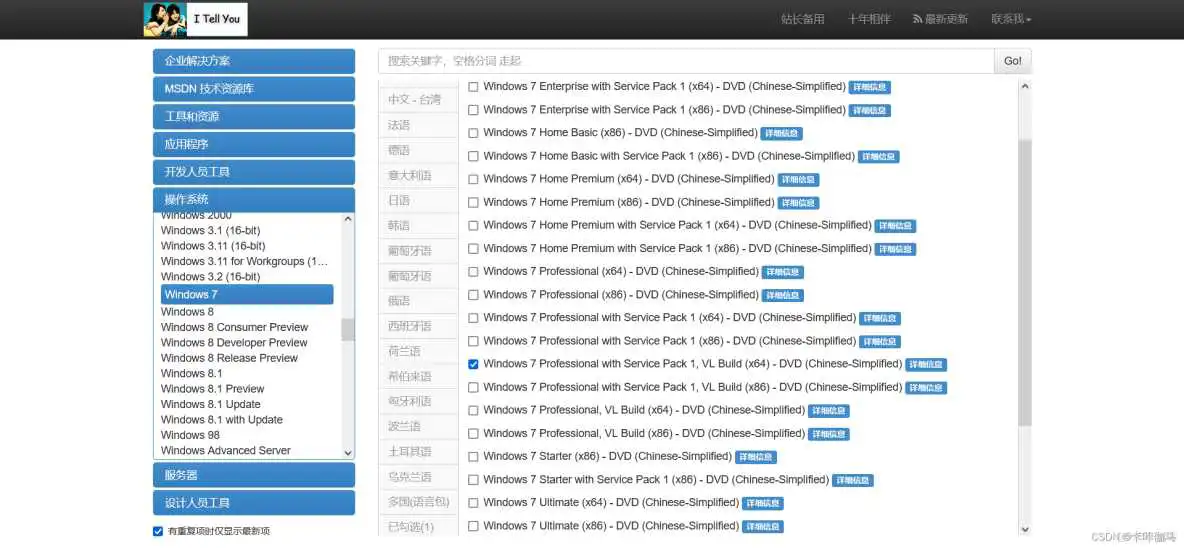Open the 站长备用 link
Viewport: 1184px width, 548px height.
[803, 19]
